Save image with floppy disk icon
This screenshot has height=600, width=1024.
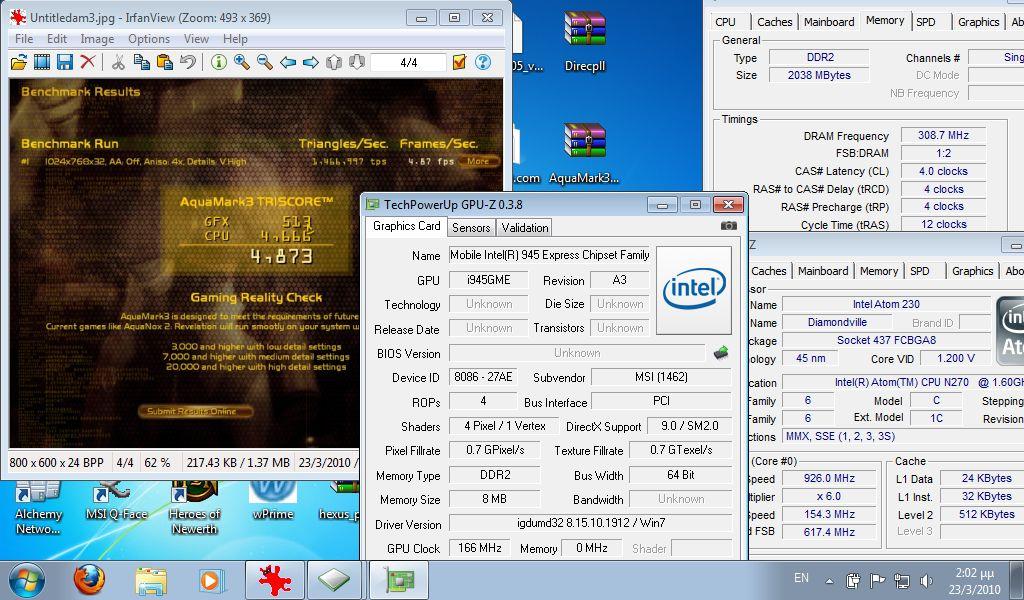tap(65, 62)
